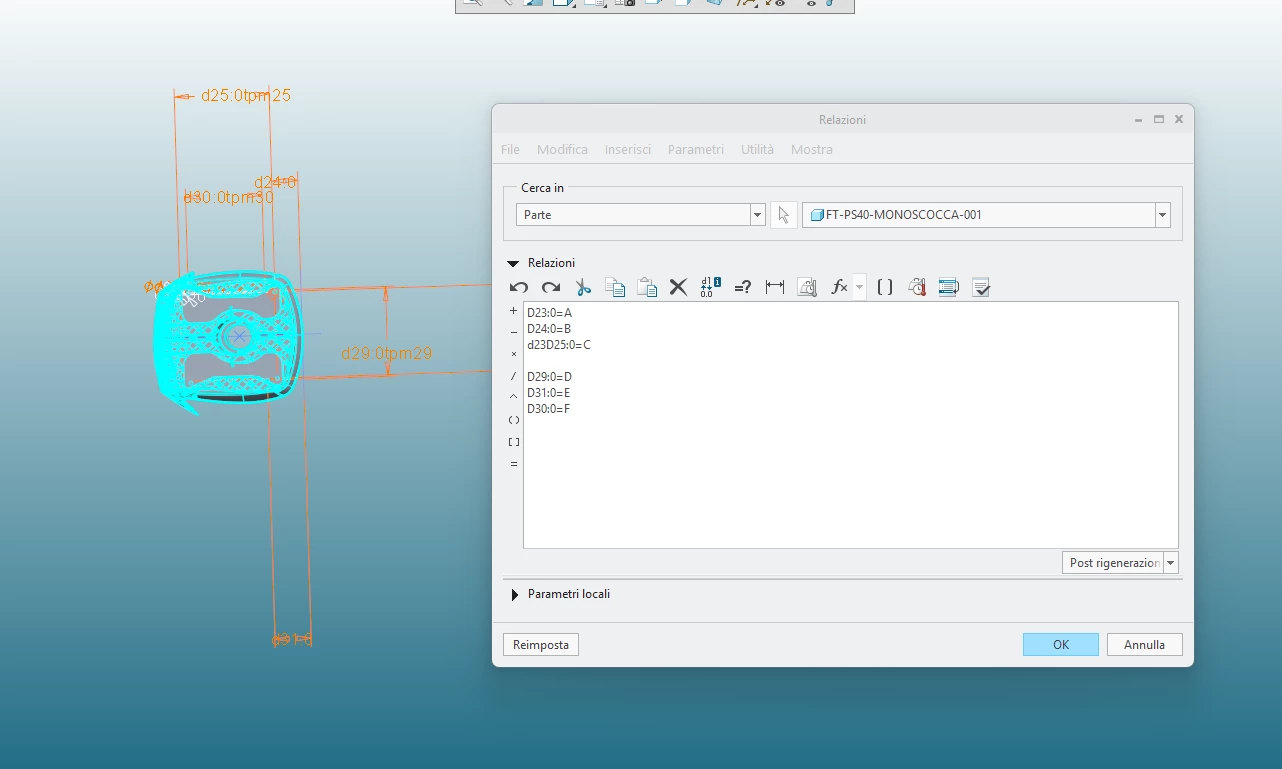The image size is (1282, 769).
Task: Click the Annulla button
Action: coord(1144,645)
